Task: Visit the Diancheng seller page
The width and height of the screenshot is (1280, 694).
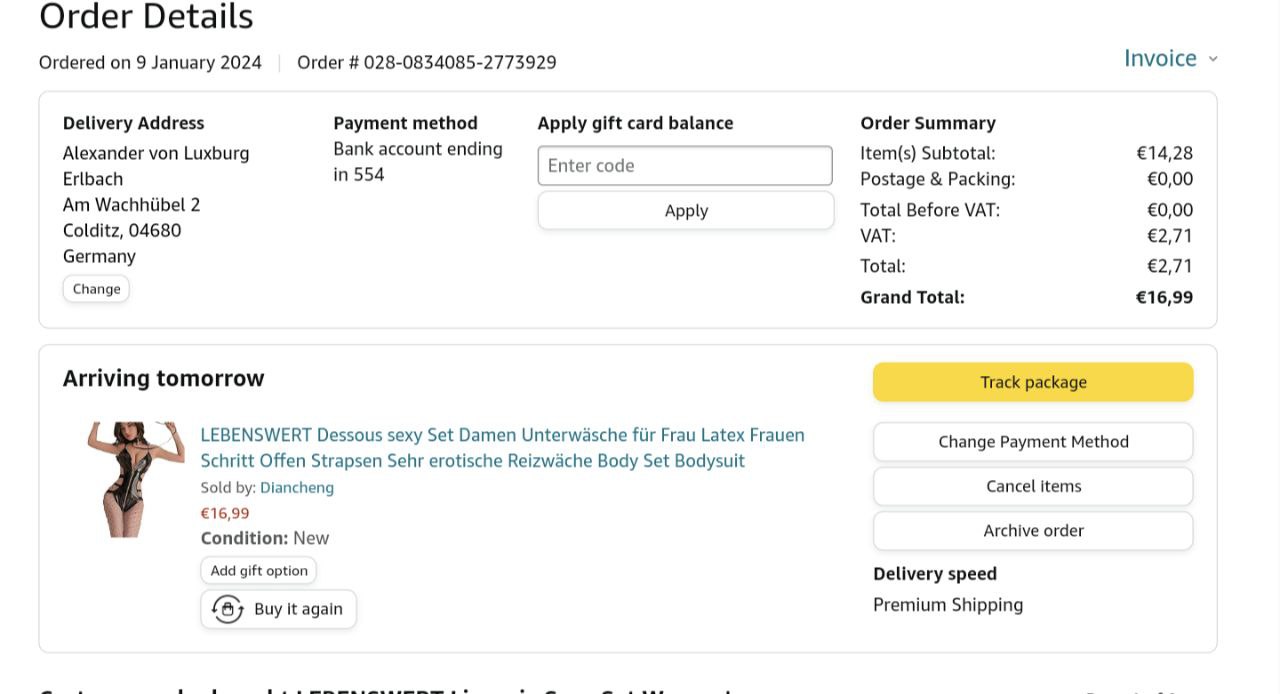Action: tap(297, 488)
